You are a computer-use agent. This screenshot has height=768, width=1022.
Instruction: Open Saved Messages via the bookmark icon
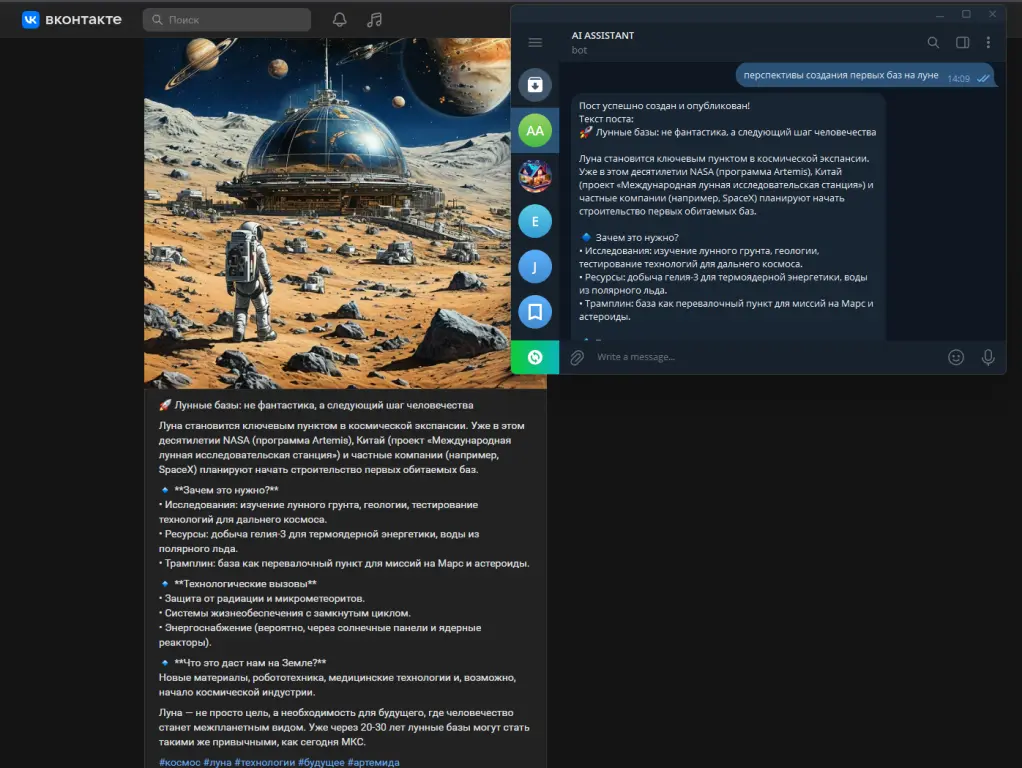tap(535, 311)
